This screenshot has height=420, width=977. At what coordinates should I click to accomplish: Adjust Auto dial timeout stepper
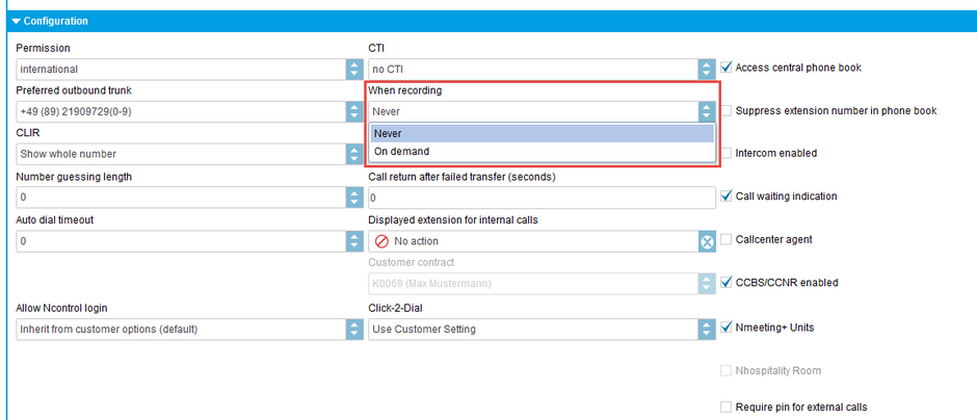pos(355,241)
